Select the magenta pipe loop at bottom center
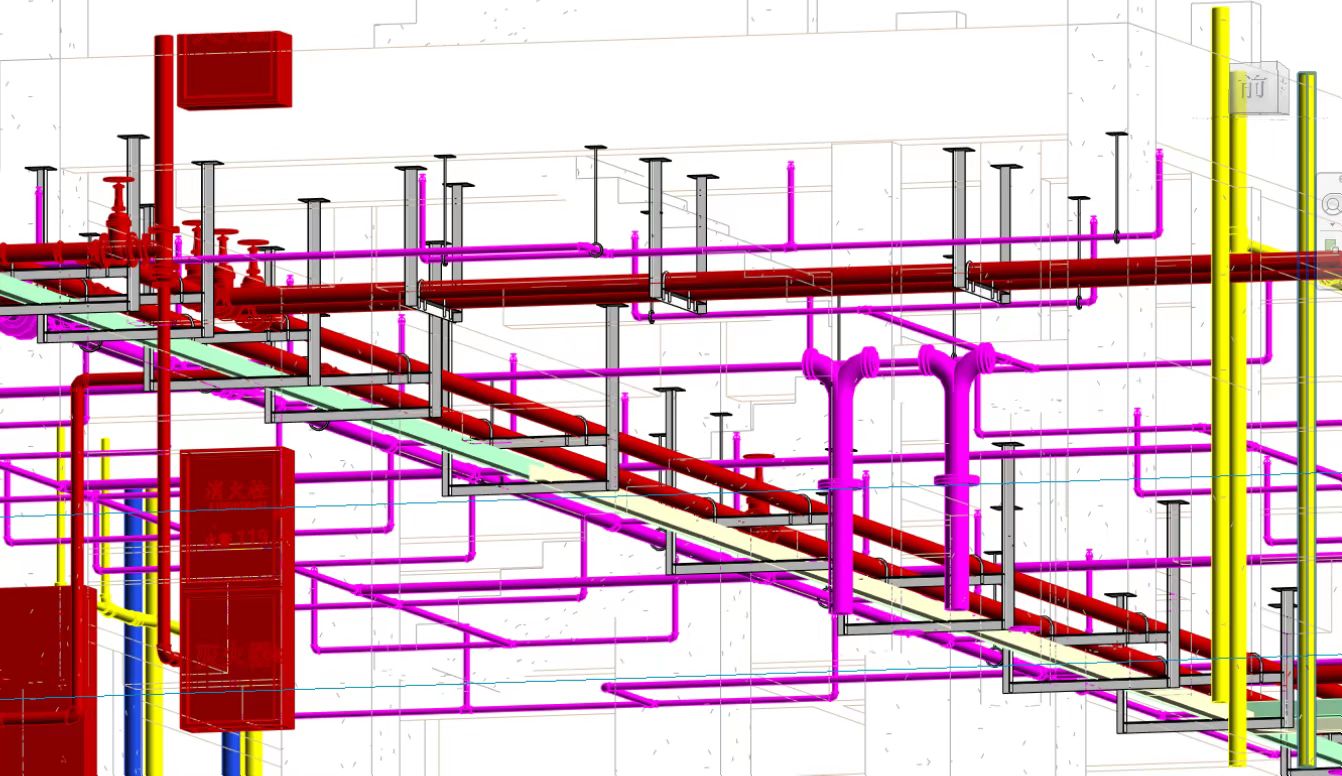The width and height of the screenshot is (1342, 776). point(720,688)
